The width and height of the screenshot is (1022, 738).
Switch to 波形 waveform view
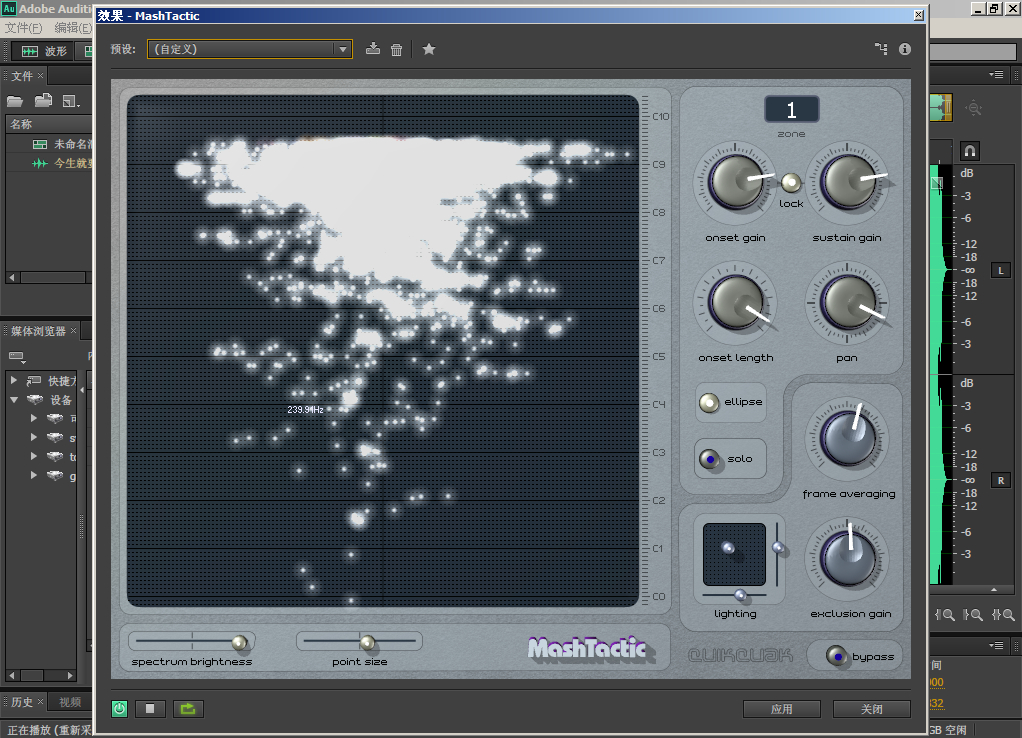point(44,51)
